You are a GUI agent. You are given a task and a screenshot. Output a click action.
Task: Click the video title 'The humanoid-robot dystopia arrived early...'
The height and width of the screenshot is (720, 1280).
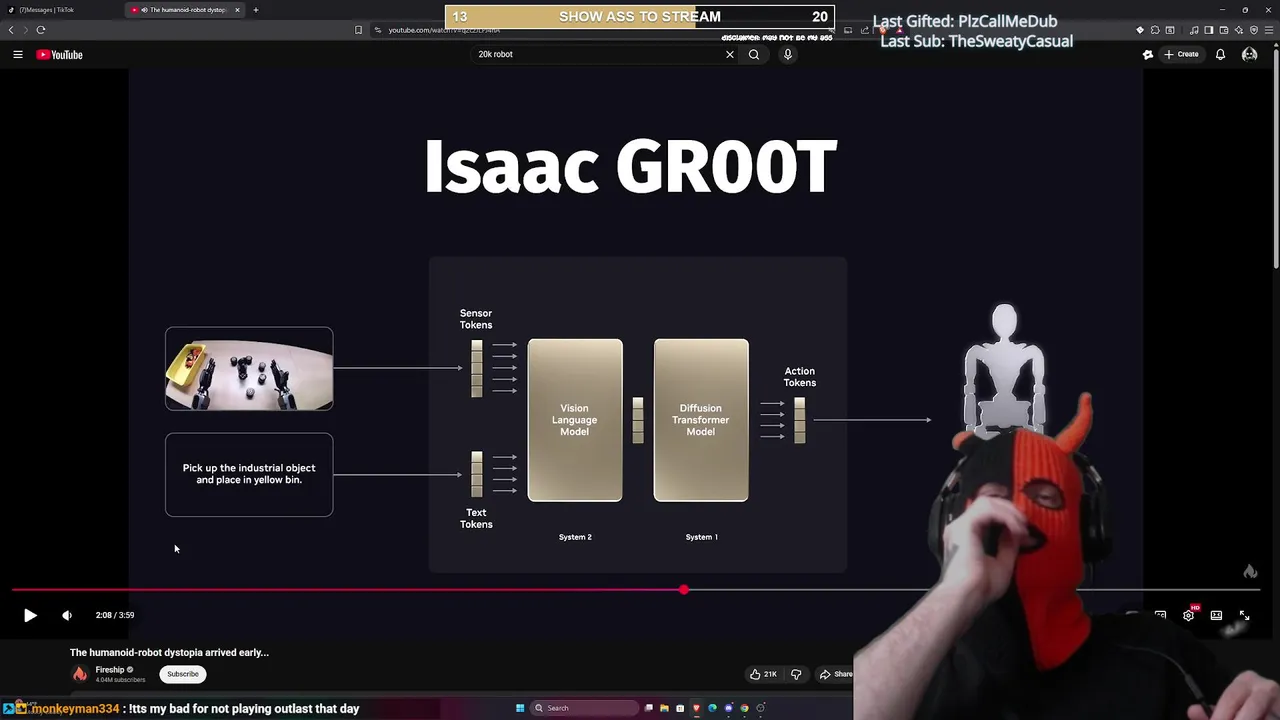(x=169, y=652)
